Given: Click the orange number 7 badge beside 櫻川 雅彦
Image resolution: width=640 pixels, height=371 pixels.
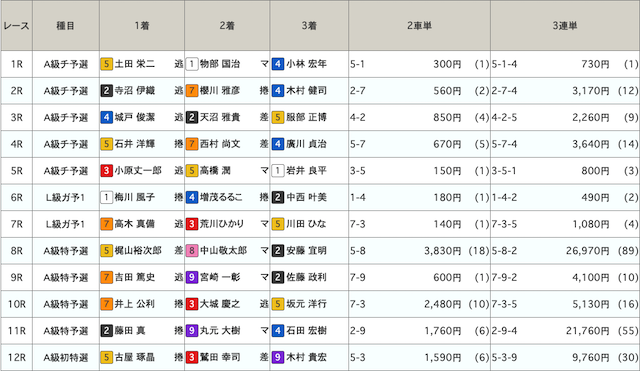Looking at the screenshot, I should coord(192,91).
